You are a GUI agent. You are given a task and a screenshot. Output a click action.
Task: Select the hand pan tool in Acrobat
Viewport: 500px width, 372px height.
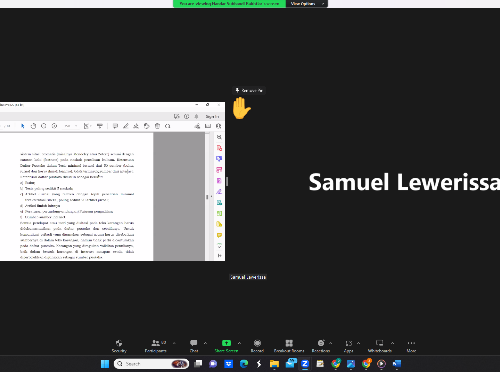coord(33,126)
